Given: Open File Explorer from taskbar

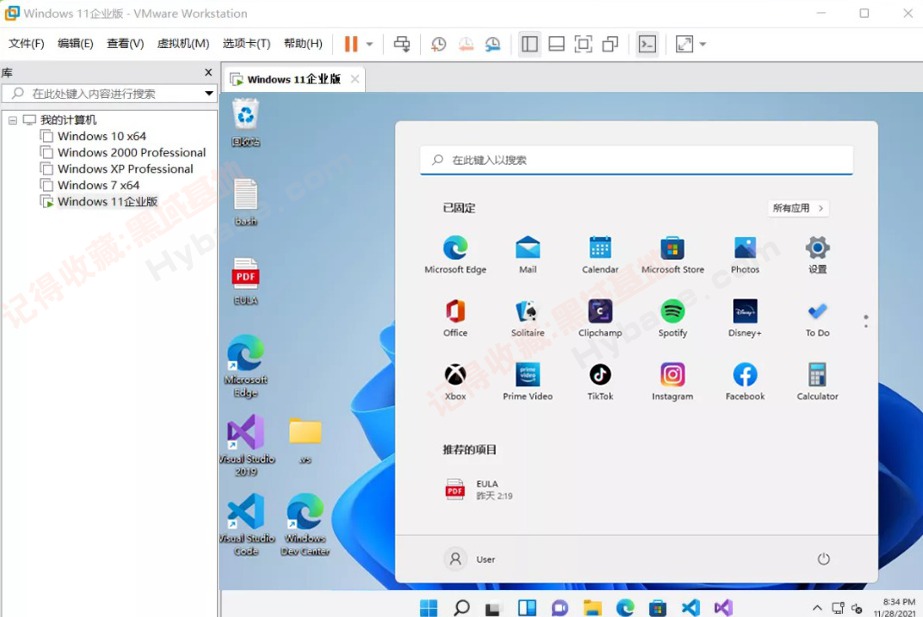Looking at the screenshot, I should [x=593, y=607].
